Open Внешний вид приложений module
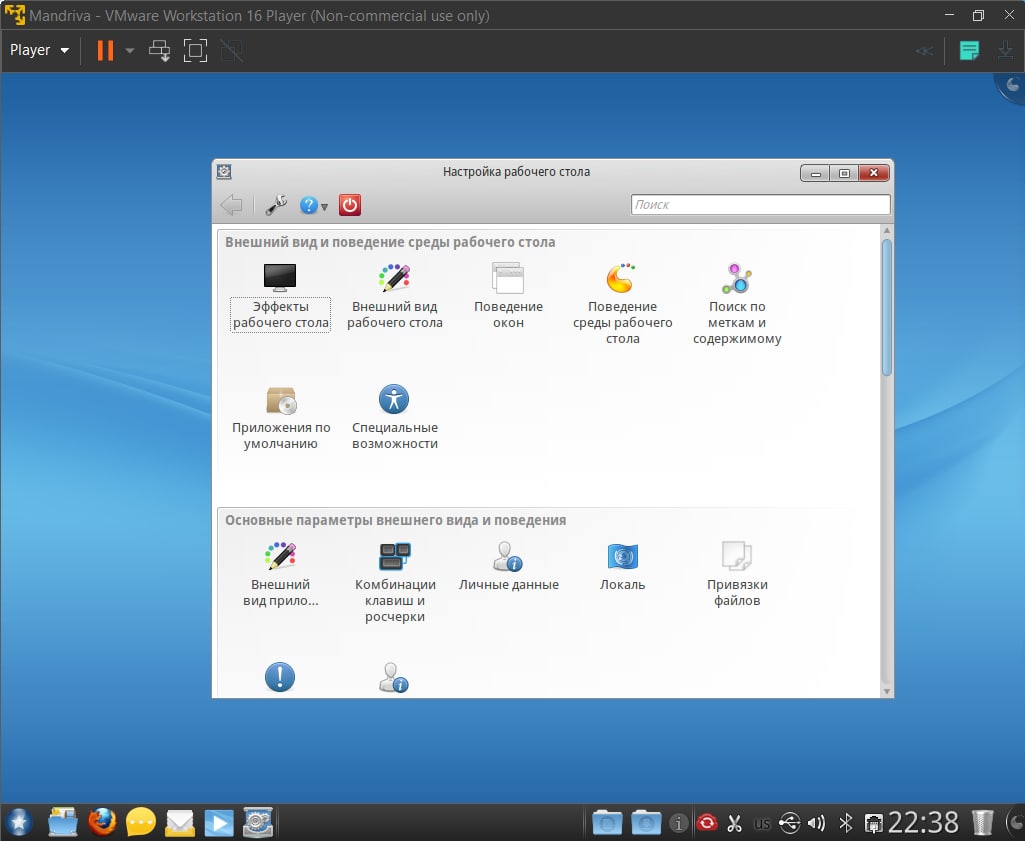The height and width of the screenshot is (841, 1025). click(x=280, y=575)
